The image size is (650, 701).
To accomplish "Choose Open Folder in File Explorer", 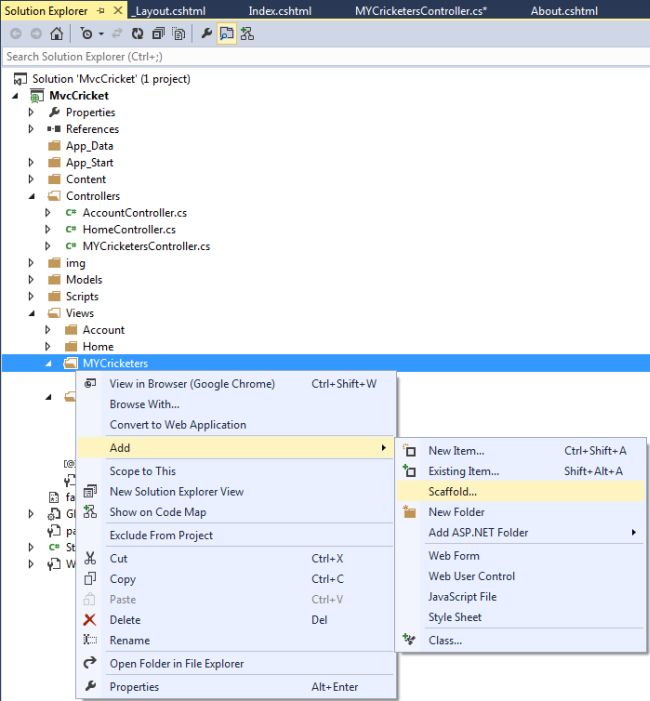I will 236,664.
